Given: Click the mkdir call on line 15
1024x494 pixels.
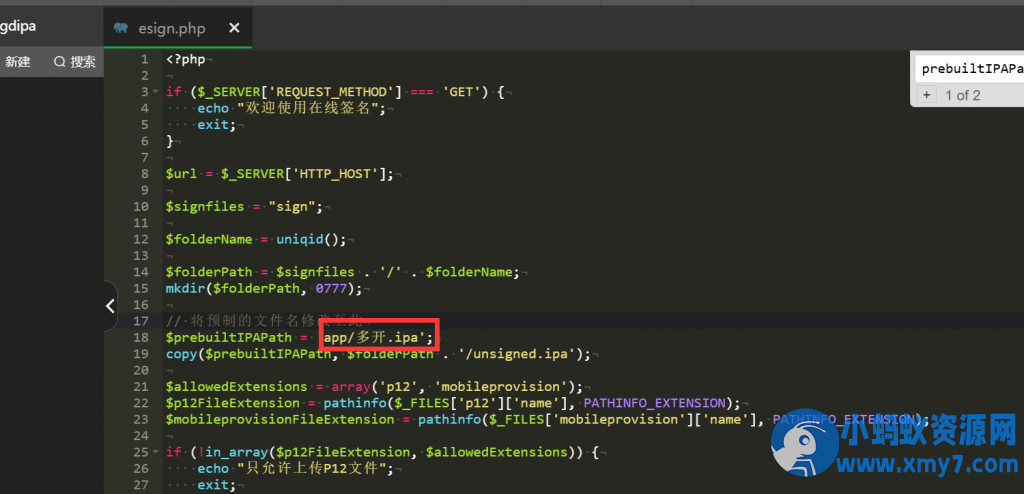Looking at the screenshot, I should pos(186,289).
